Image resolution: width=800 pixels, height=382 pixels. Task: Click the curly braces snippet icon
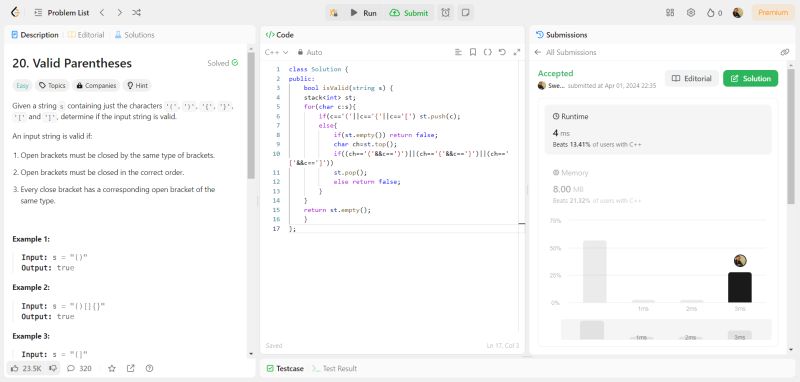488,52
